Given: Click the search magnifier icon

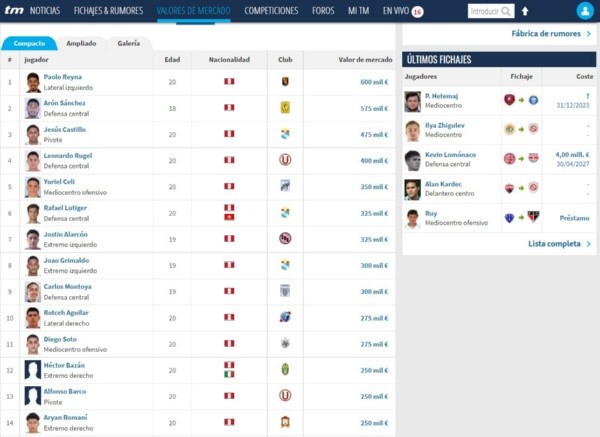Looking at the screenshot, I should [506, 11].
